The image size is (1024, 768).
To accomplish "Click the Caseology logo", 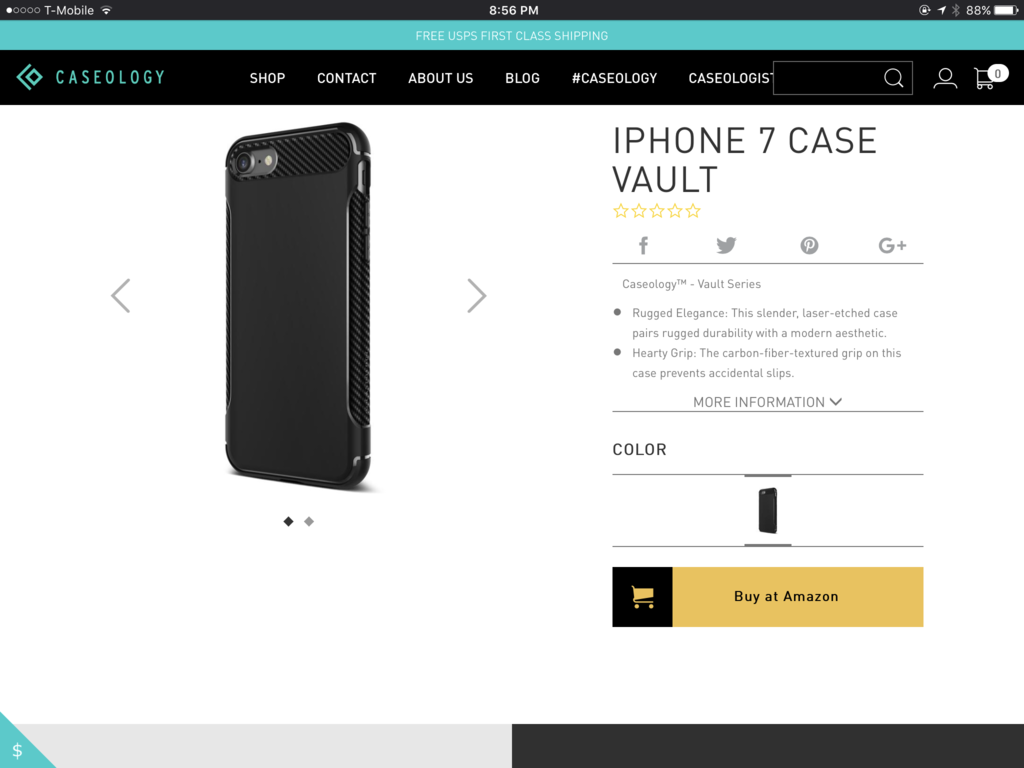I will point(91,77).
